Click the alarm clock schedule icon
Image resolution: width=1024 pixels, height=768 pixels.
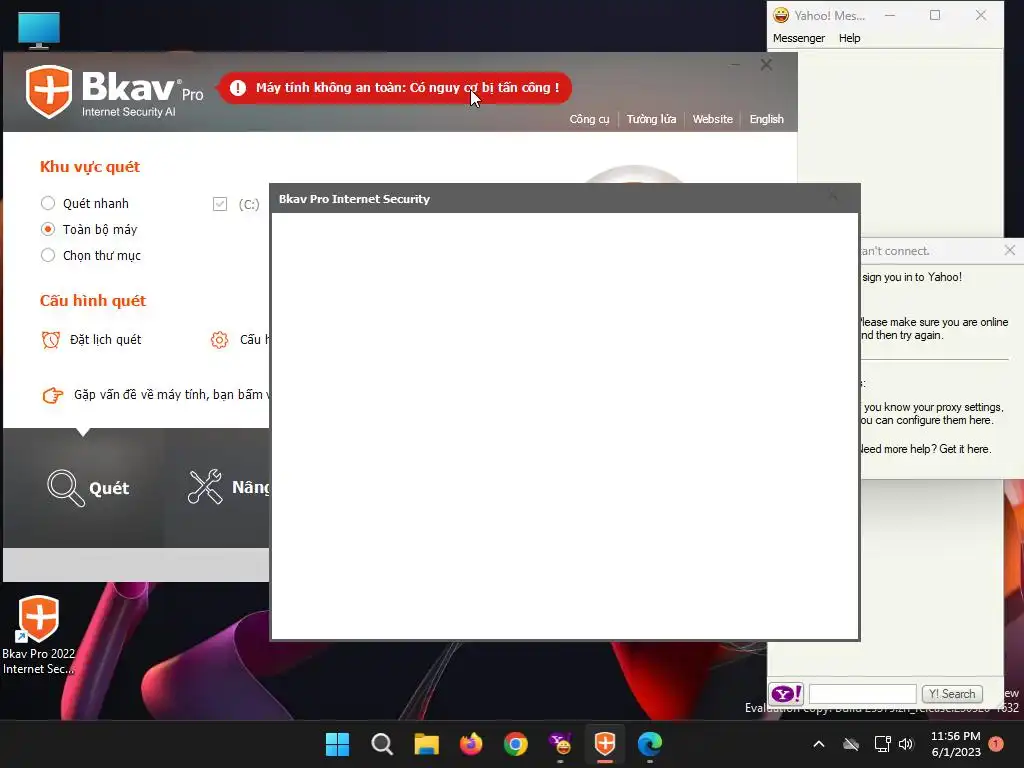51,340
